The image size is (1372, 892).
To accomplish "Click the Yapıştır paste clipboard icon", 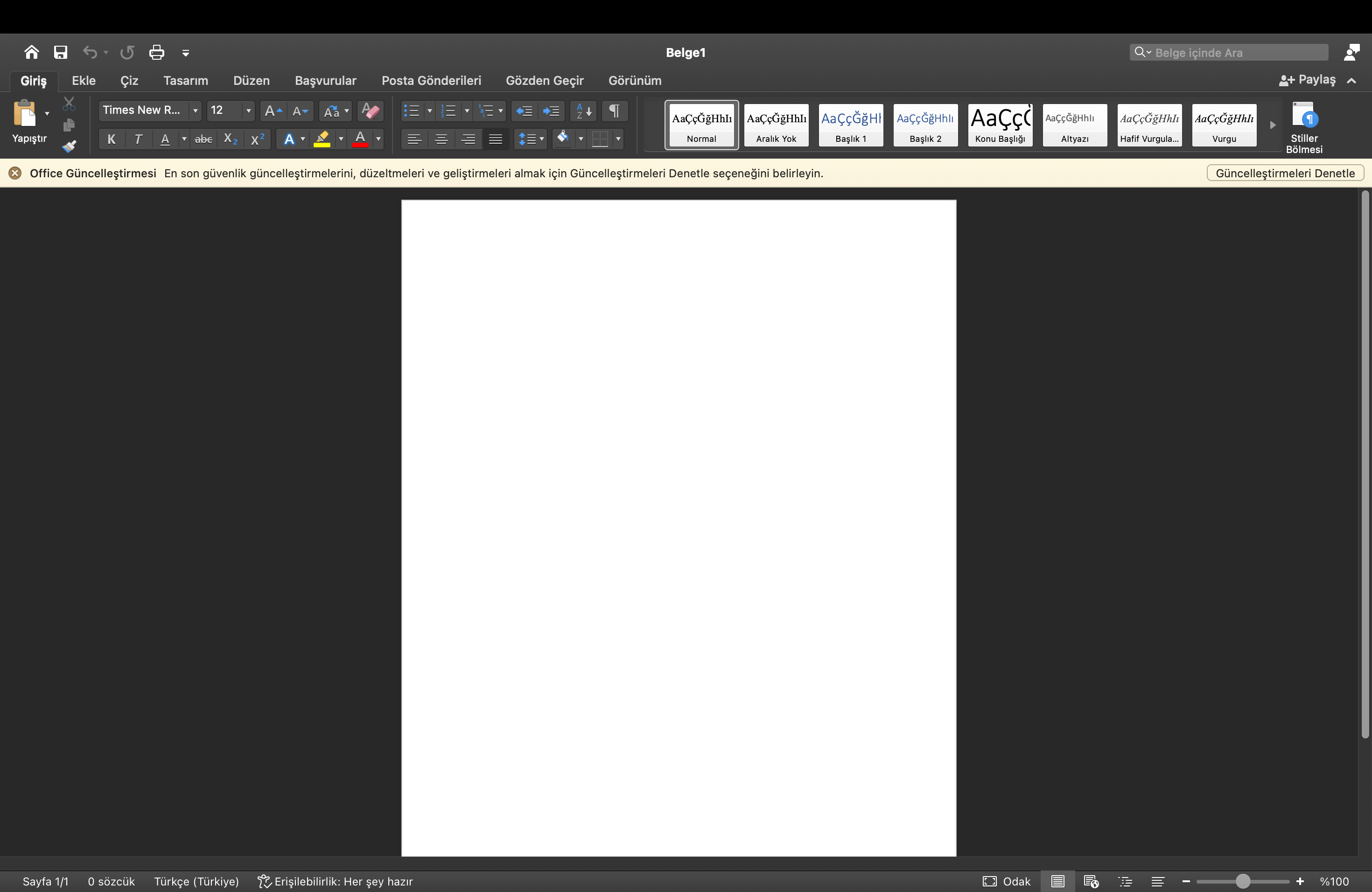I will pos(25,113).
